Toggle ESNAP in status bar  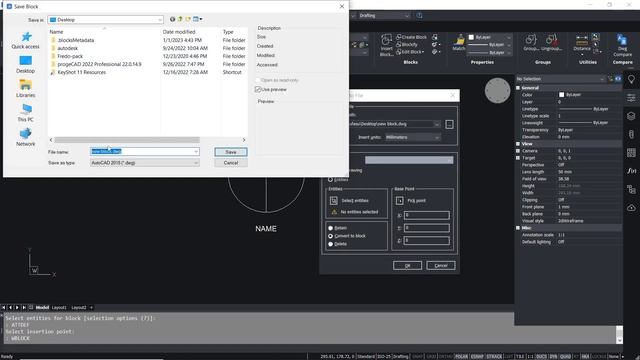tap(477, 356)
